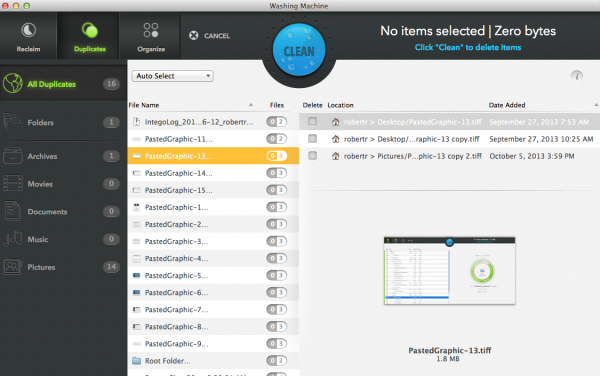Viewport: 600px width, 376px height.
Task: Switch to the Duplicates tab
Action: (x=90, y=36)
